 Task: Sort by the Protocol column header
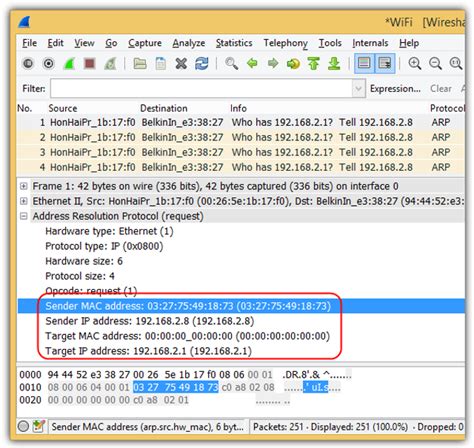tap(447, 108)
